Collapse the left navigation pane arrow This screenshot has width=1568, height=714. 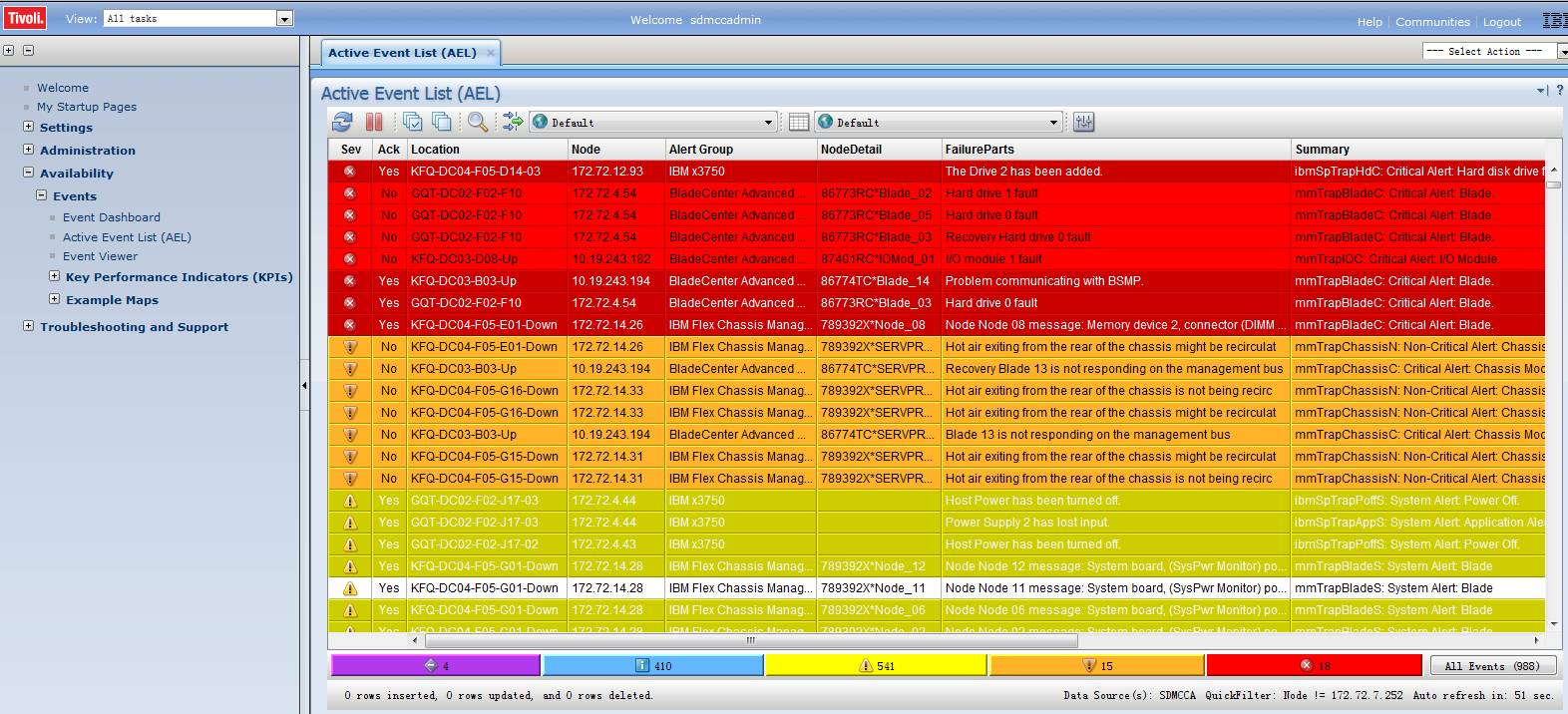pos(304,385)
